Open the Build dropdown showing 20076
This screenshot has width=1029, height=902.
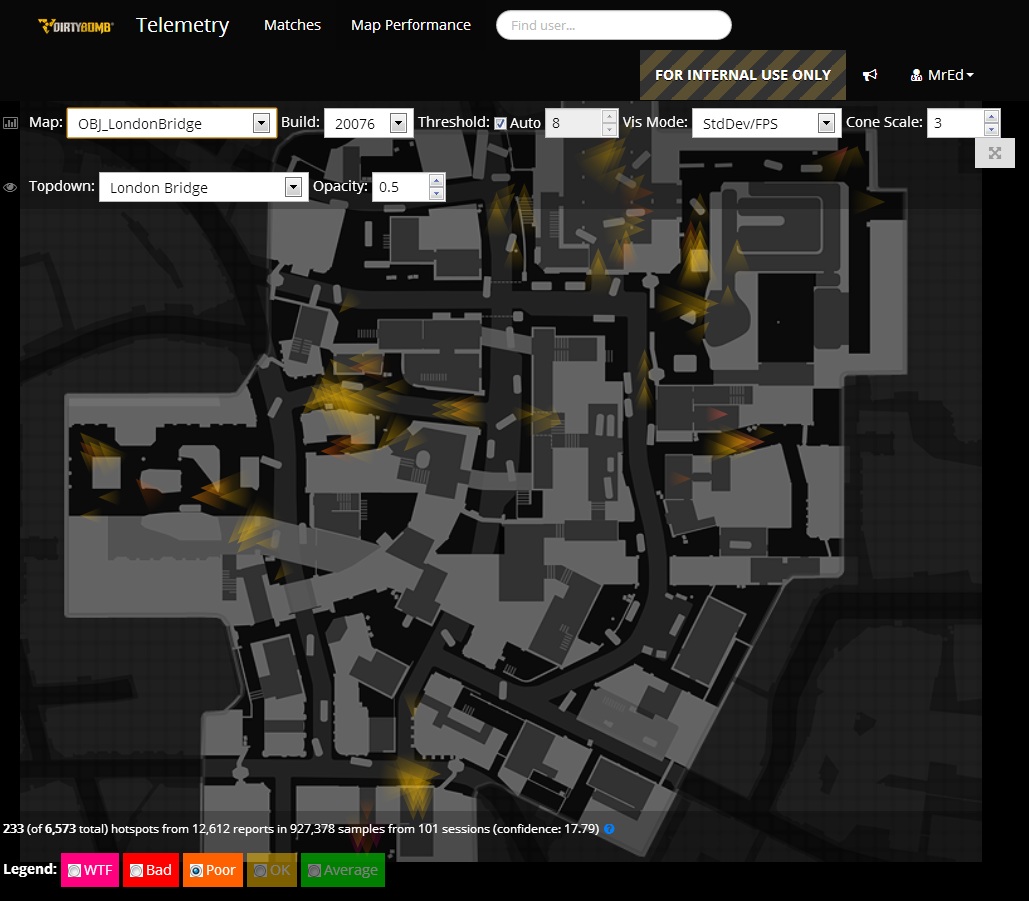(x=368, y=123)
